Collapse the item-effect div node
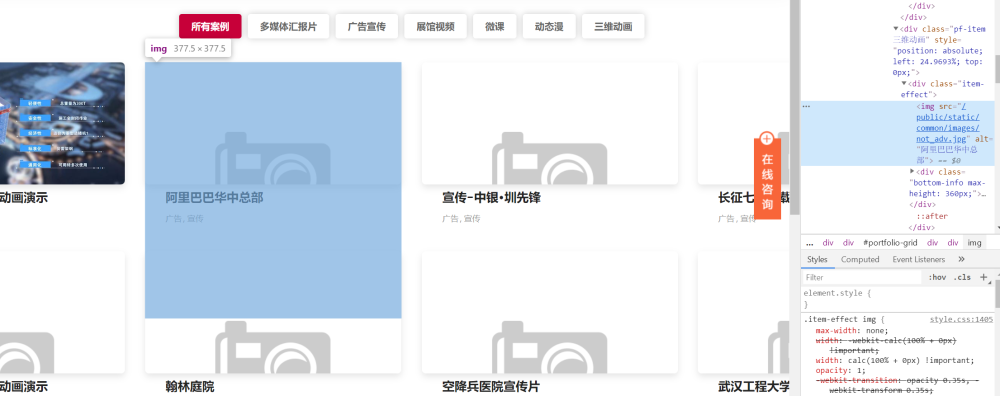Screen dimensions: 1000x396 904,84
